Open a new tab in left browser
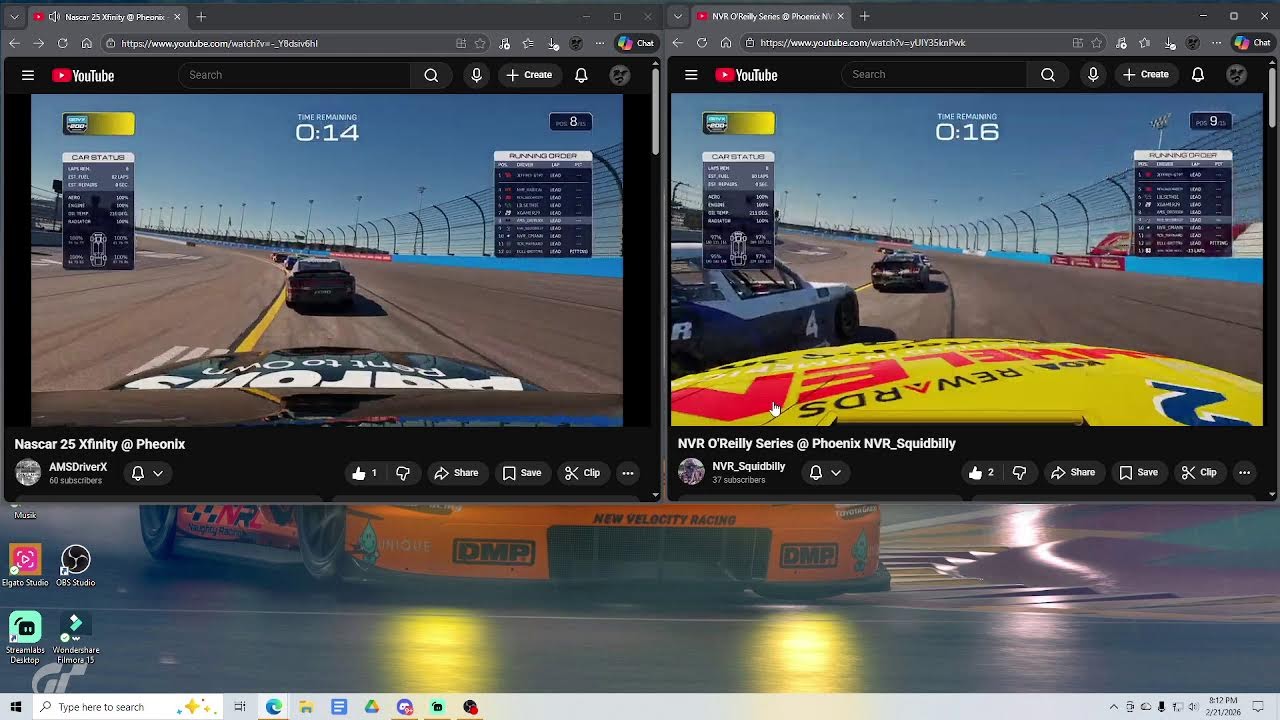Screen dimensions: 1280x720 [201, 17]
